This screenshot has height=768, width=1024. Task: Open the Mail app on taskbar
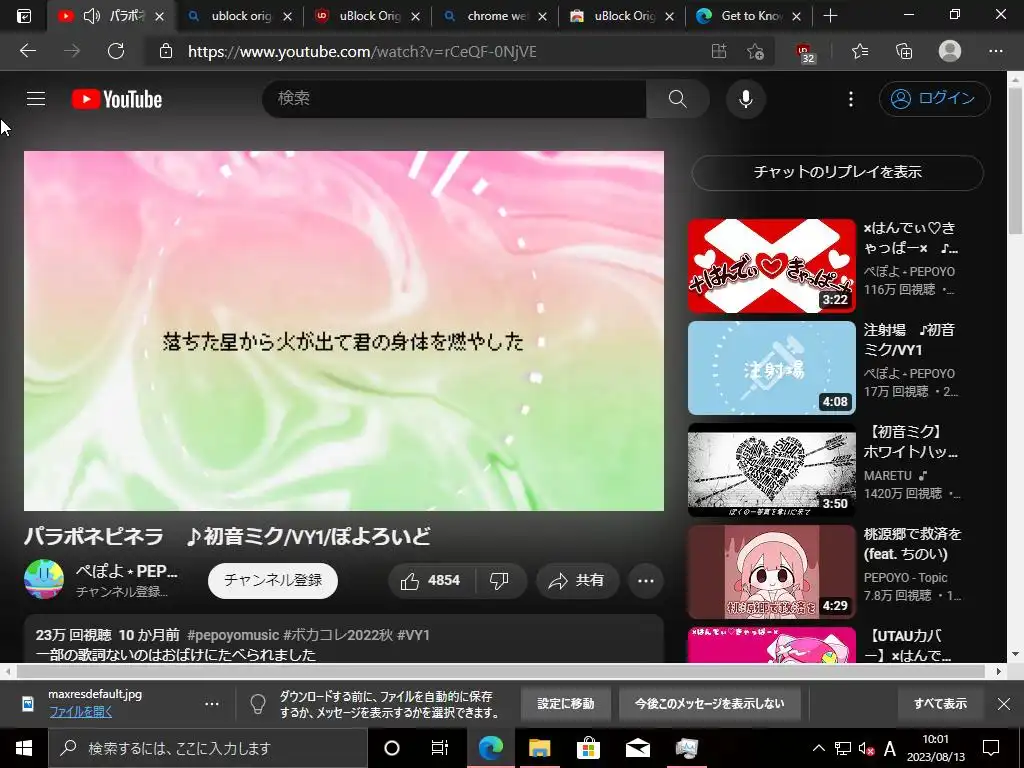[637, 748]
